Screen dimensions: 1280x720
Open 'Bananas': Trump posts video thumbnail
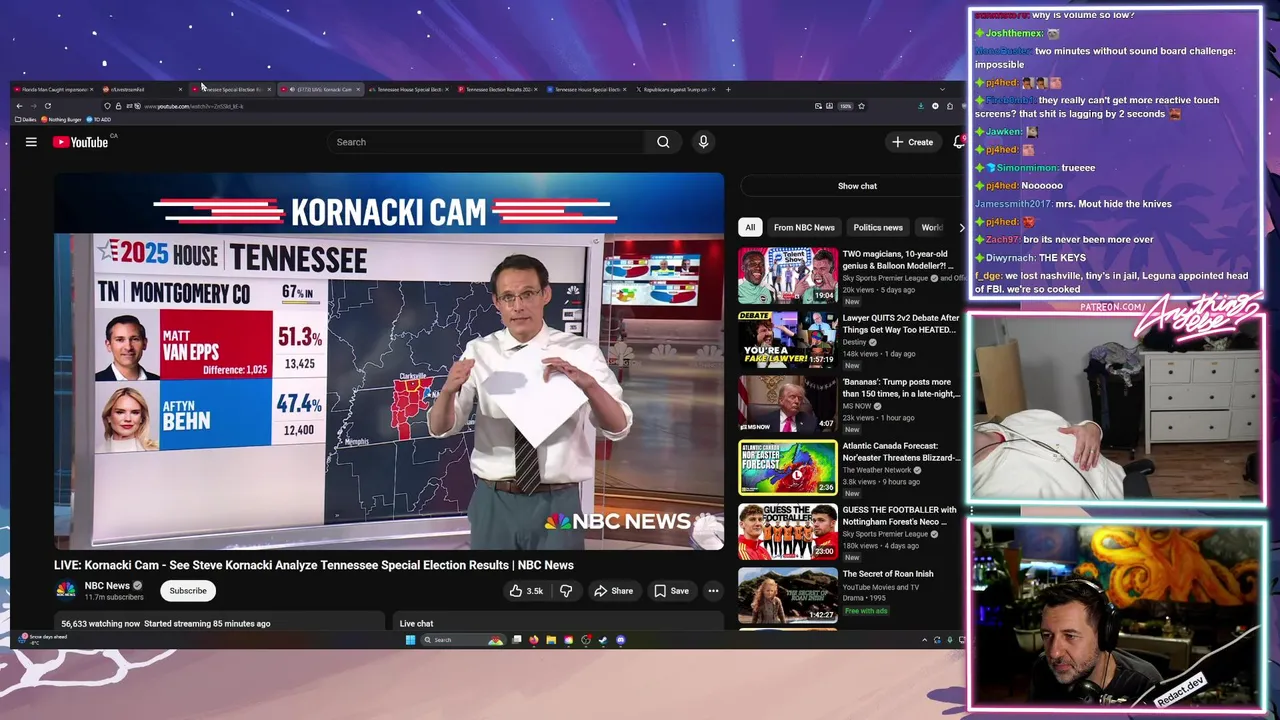(x=788, y=403)
